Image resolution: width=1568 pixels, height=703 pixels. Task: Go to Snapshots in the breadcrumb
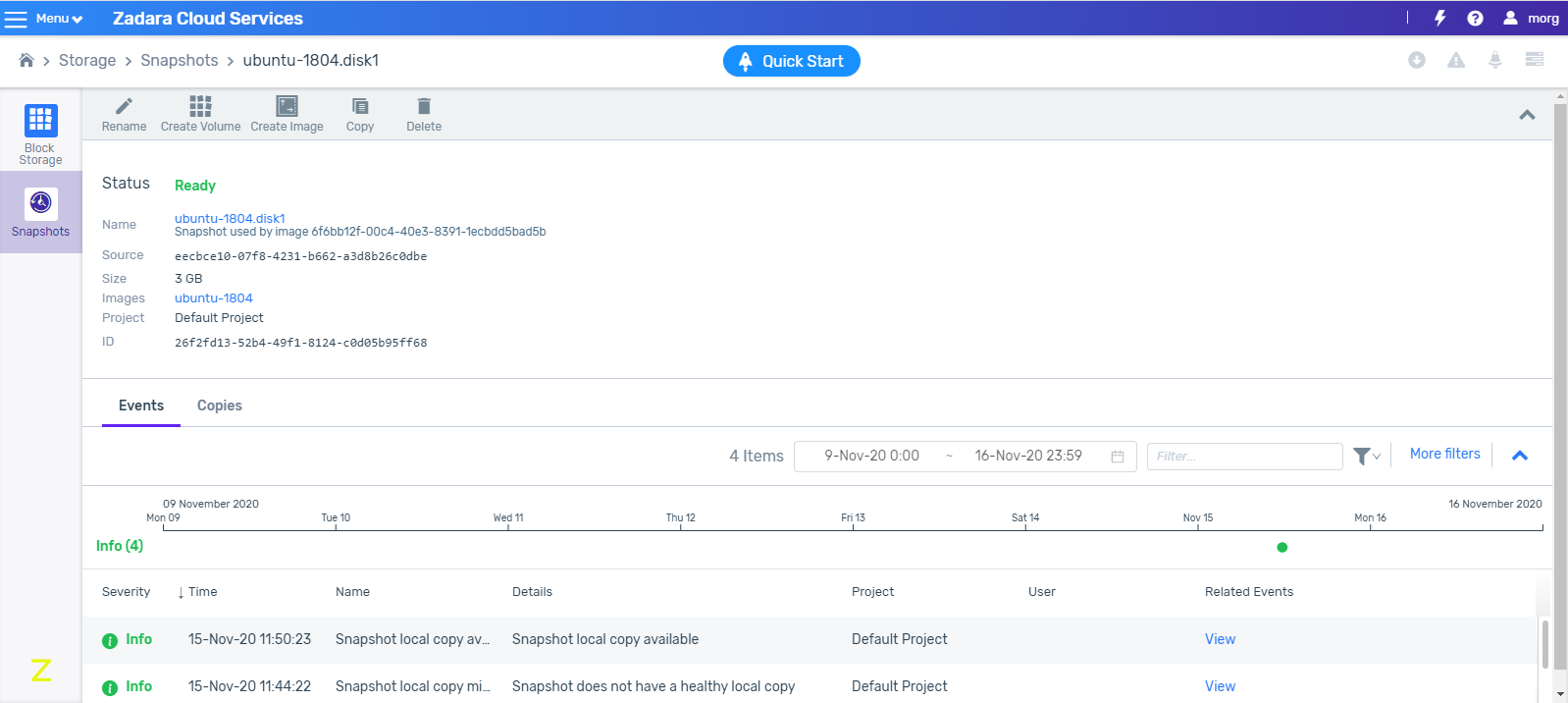(x=180, y=61)
